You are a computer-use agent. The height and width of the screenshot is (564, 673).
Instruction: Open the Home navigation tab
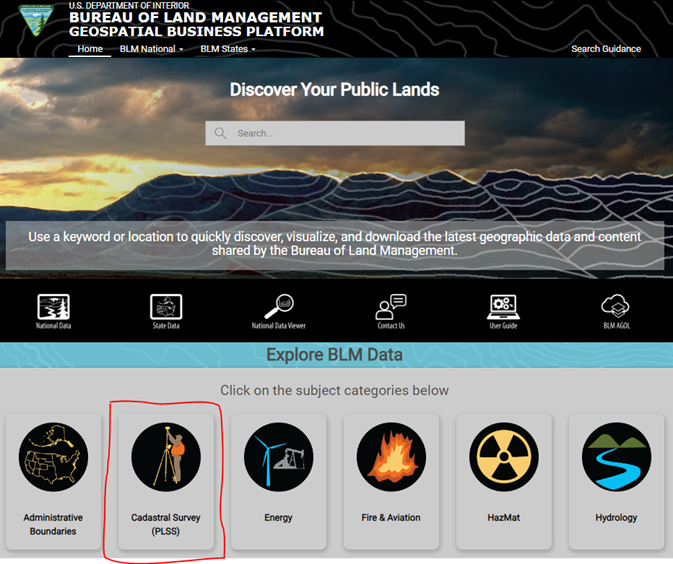[90, 49]
